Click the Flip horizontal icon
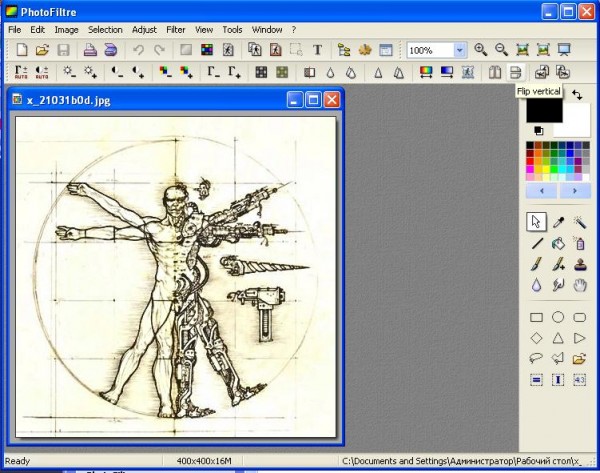600x473 pixels. (x=495, y=72)
